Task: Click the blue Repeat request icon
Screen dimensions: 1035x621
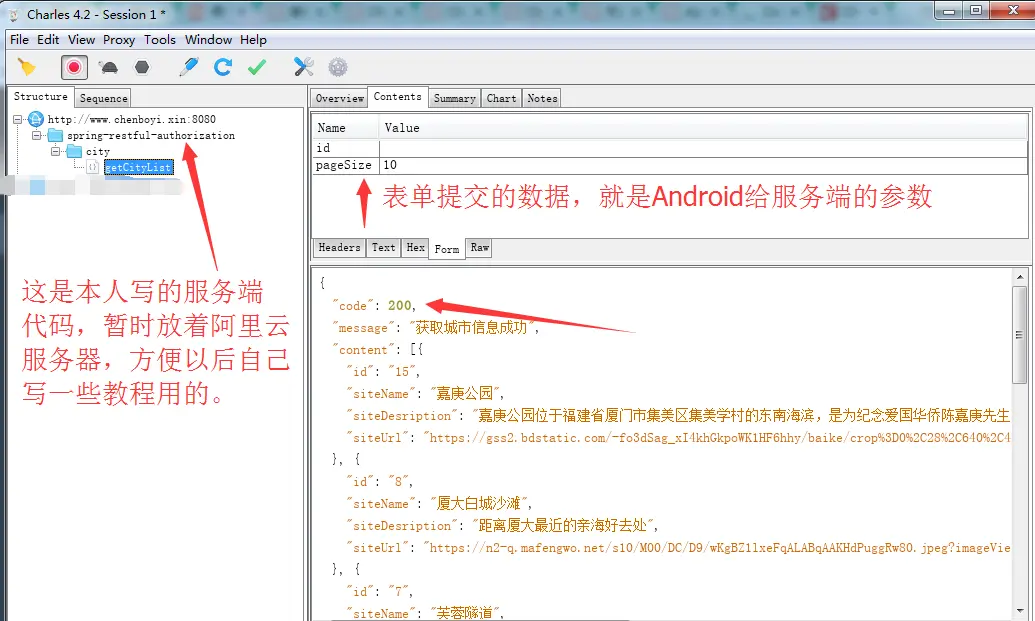Action: click(x=222, y=67)
